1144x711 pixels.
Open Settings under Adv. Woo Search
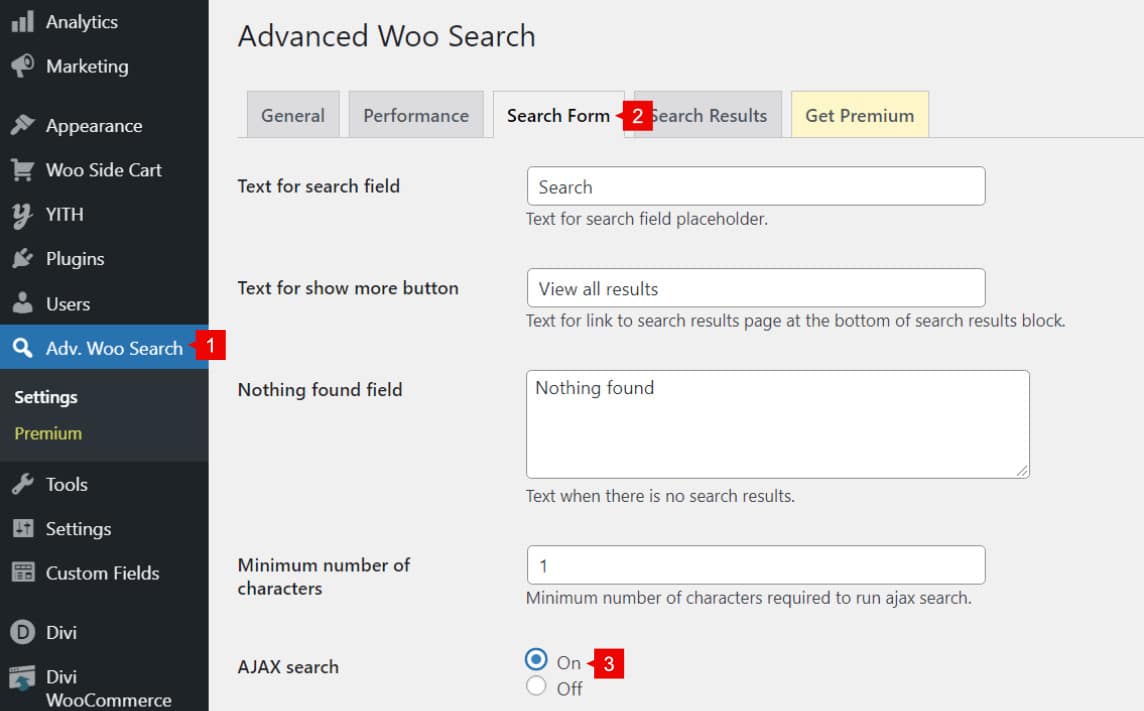point(46,397)
